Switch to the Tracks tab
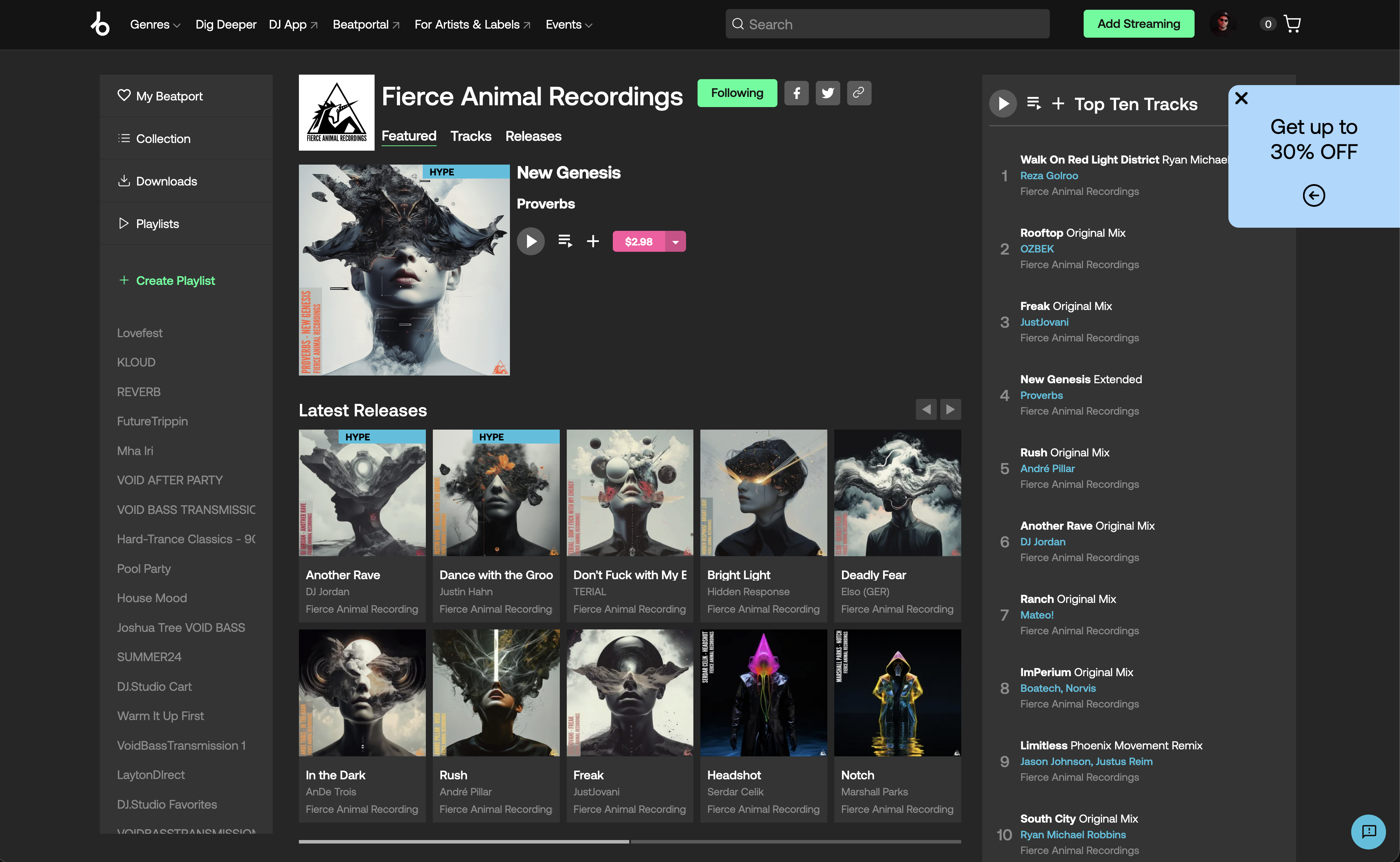The height and width of the screenshot is (862, 1400). [471, 136]
